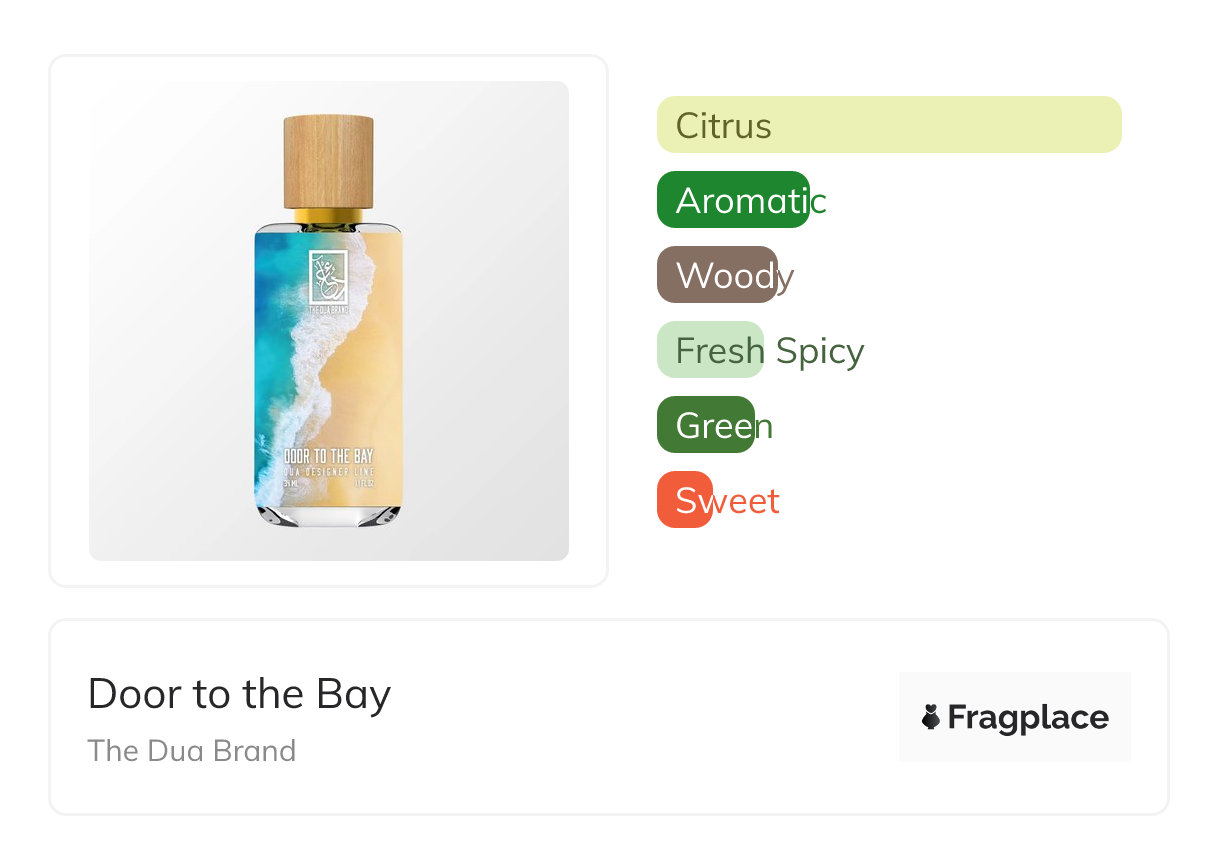Click the white Door to the Bay label text on the bottle
The width and height of the screenshot is (1218, 864).
click(329, 457)
